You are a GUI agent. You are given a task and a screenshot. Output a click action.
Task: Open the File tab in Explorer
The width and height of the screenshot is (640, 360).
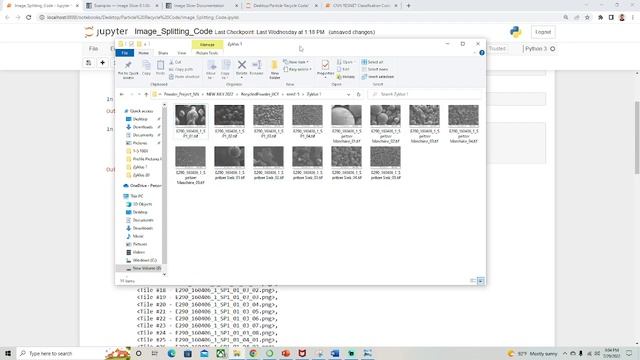click(124, 53)
